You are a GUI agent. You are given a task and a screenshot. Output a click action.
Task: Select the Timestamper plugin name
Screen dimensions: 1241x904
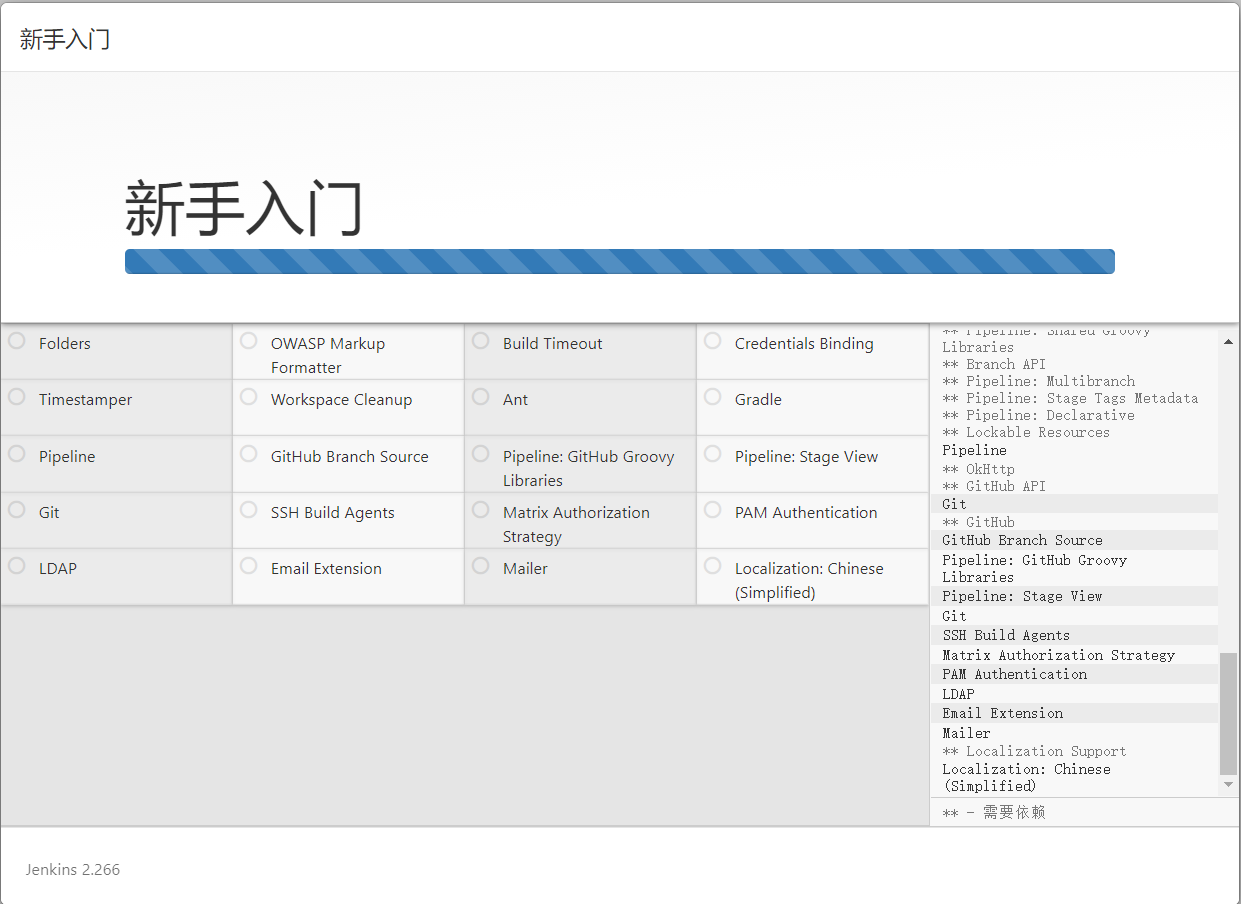[86, 400]
